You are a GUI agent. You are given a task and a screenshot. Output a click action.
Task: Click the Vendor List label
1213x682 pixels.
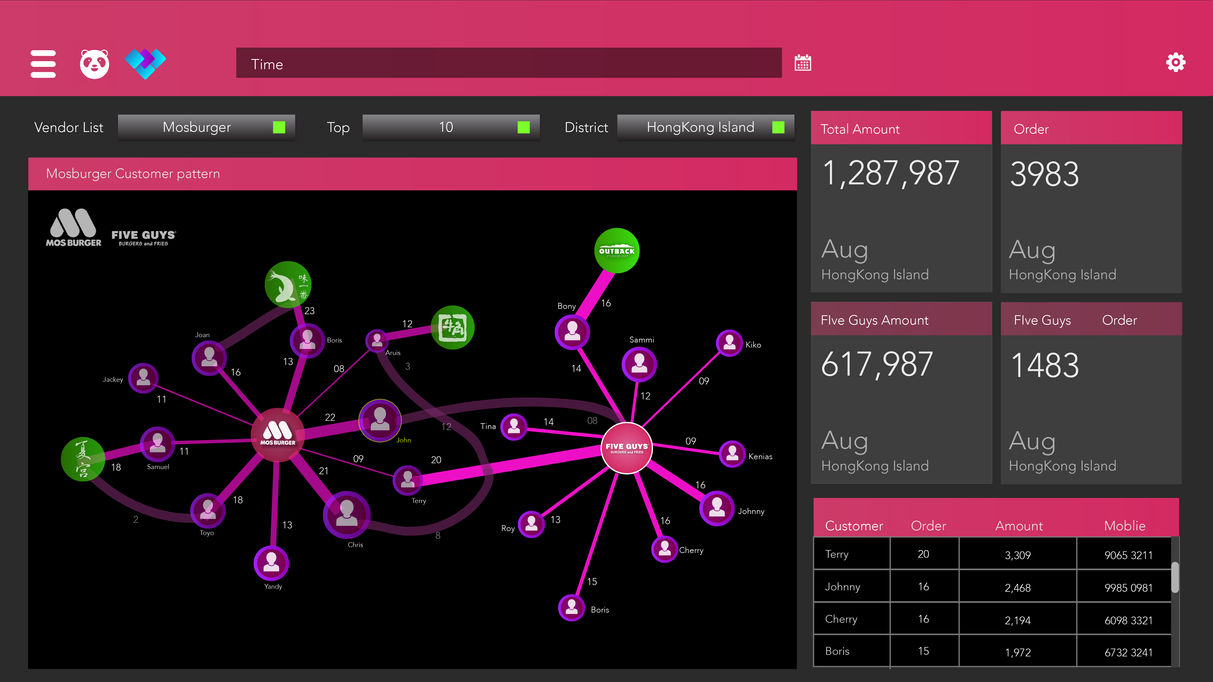click(x=69, y=127)
